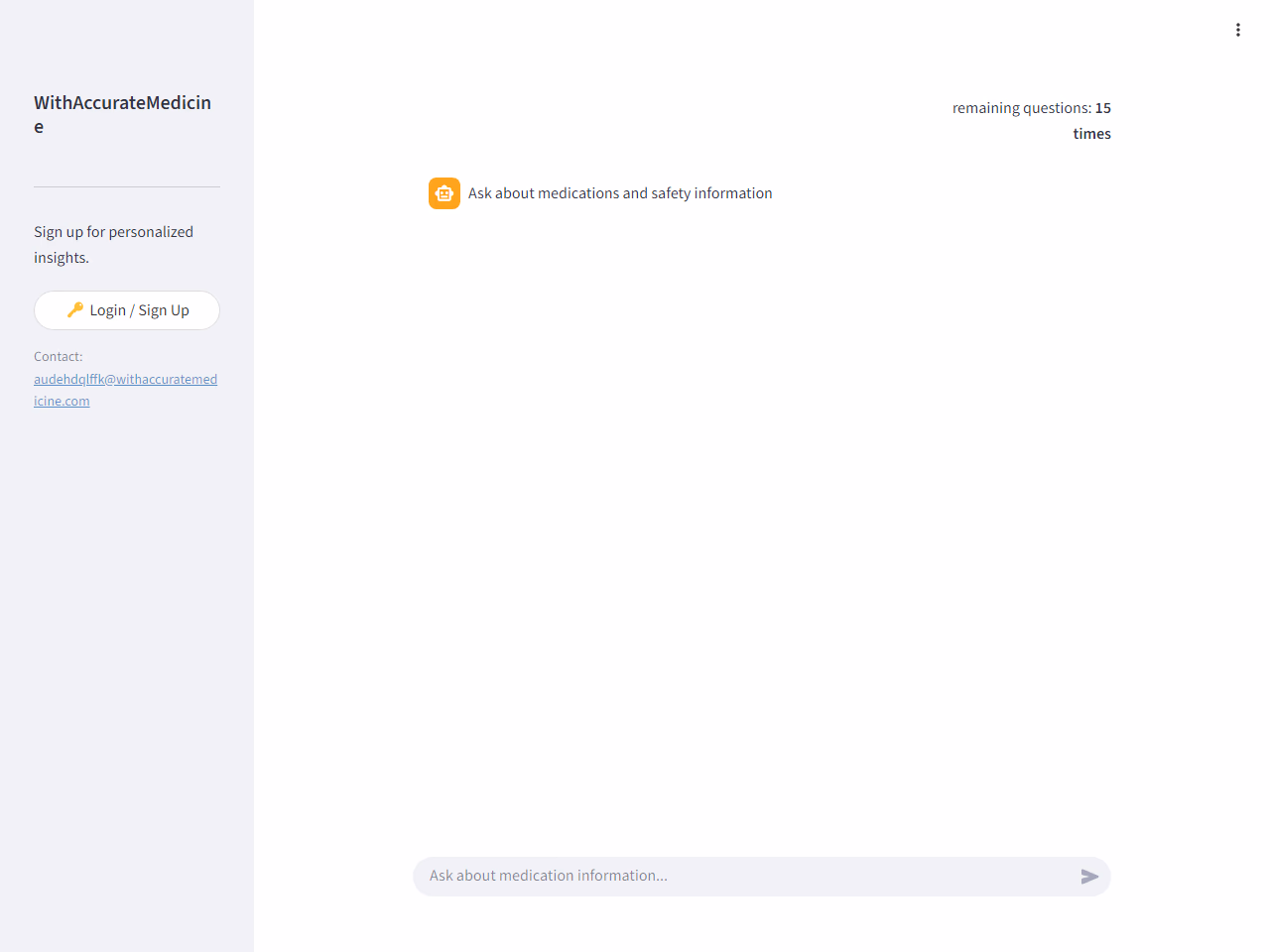1270x952 pixels.
Task: Click the bold word 'times'
Action: [1091, 134]
